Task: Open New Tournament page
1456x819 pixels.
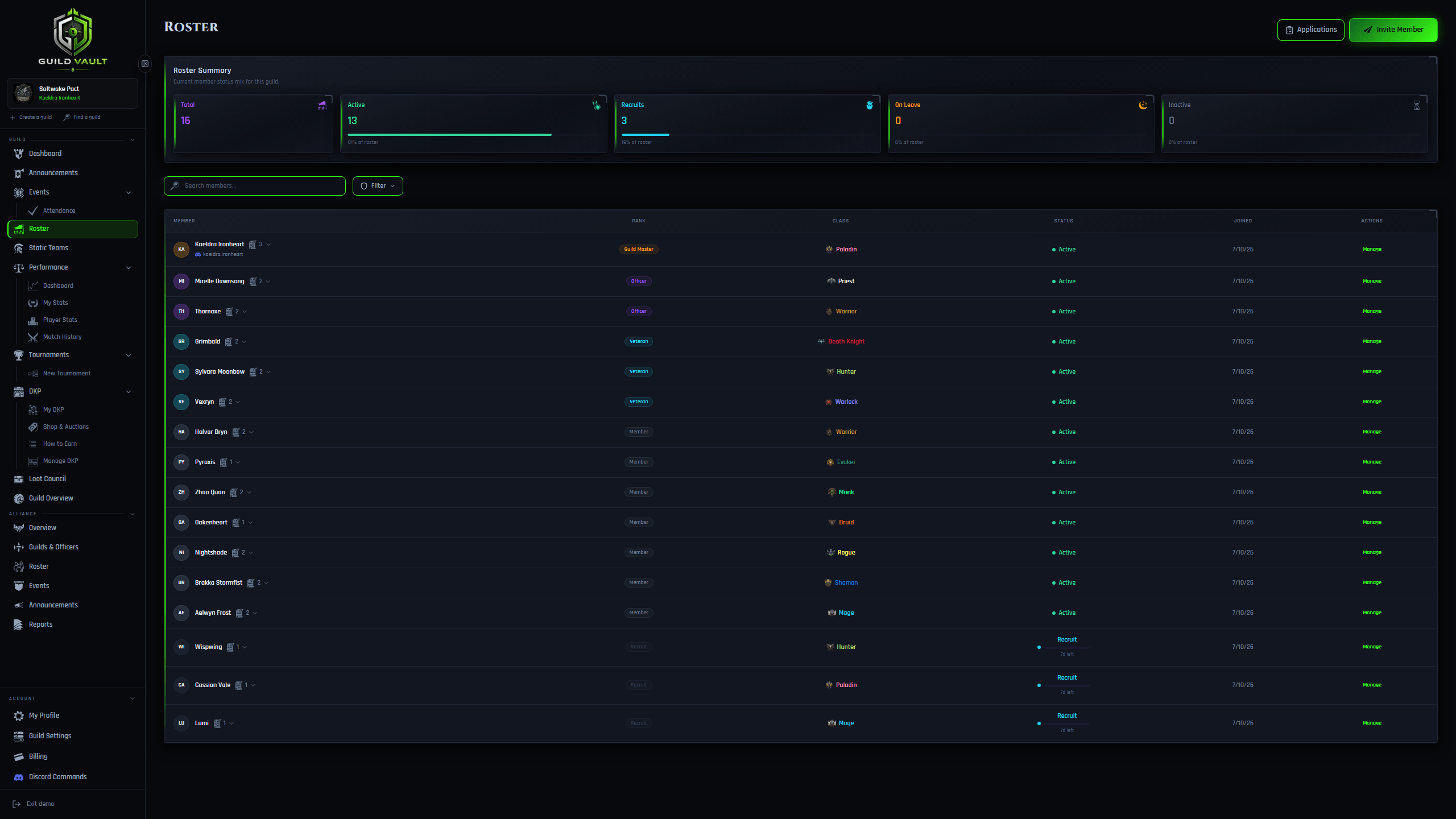Action: (x=80, y=373)
